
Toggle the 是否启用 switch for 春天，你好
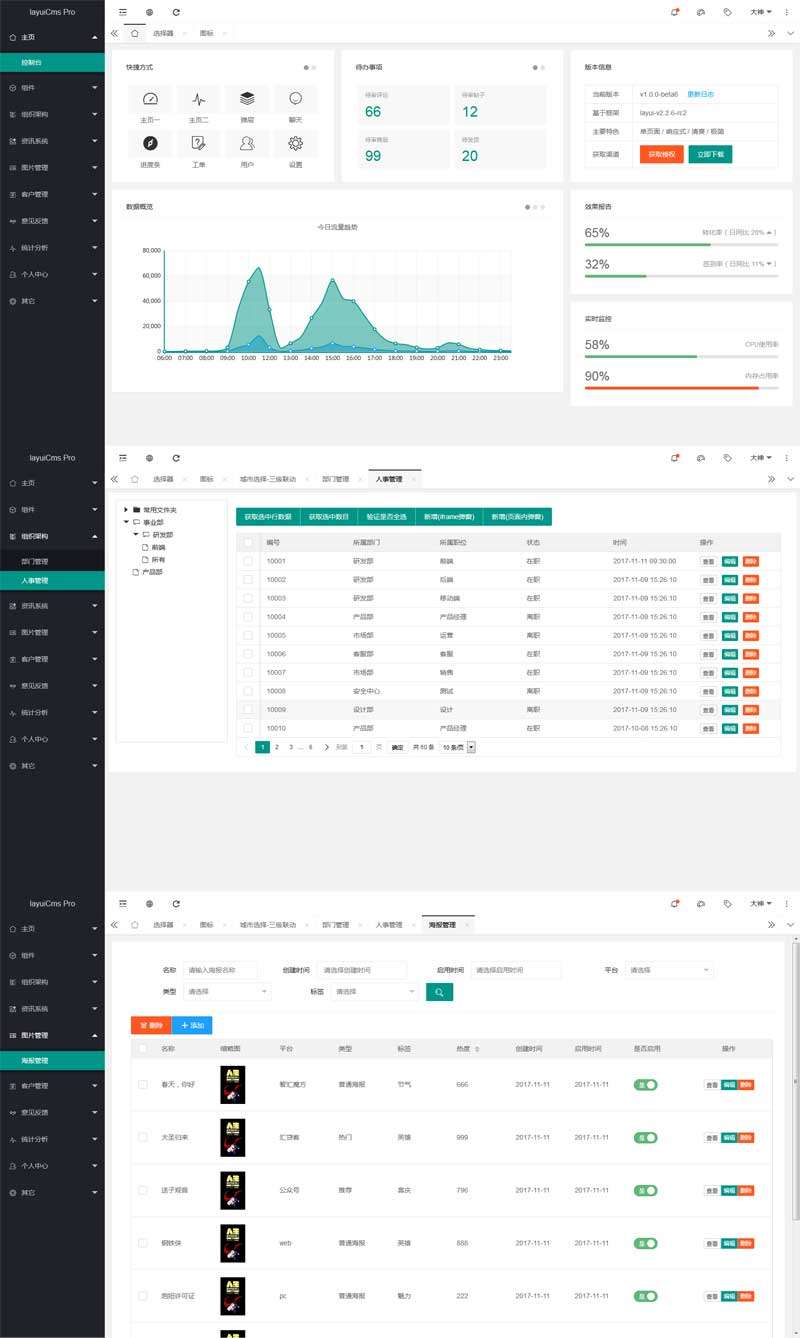(x=645, y=1084)
